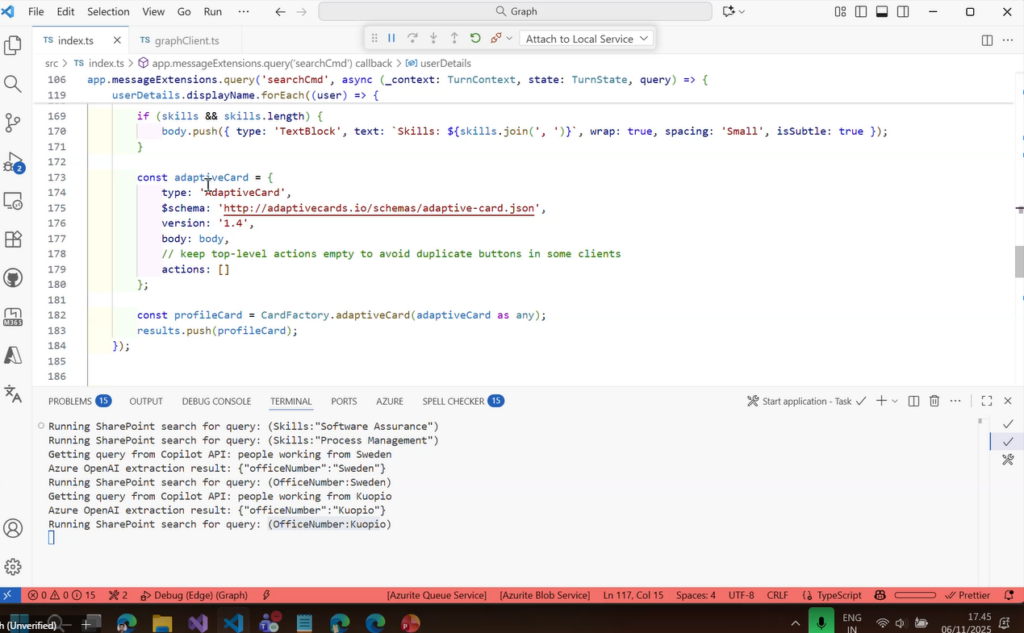Viewport: 1024px width, 633px height.
Task: Switch to the Debug Console panel tab
Action: [x=216, y=401]
